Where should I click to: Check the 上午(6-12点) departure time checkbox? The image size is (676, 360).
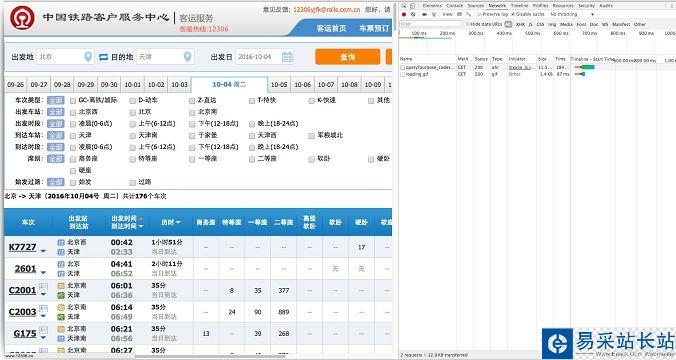click(x=132, y=124)
